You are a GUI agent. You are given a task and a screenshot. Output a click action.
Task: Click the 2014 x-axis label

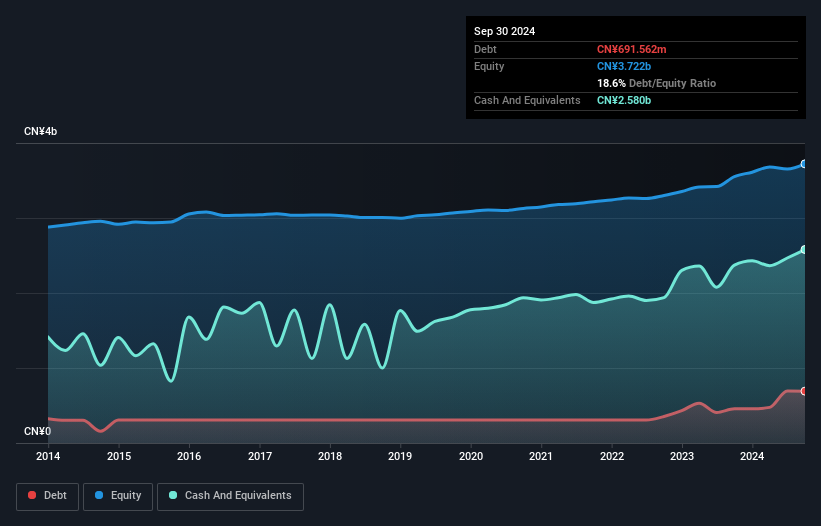[x=48, y=457]
